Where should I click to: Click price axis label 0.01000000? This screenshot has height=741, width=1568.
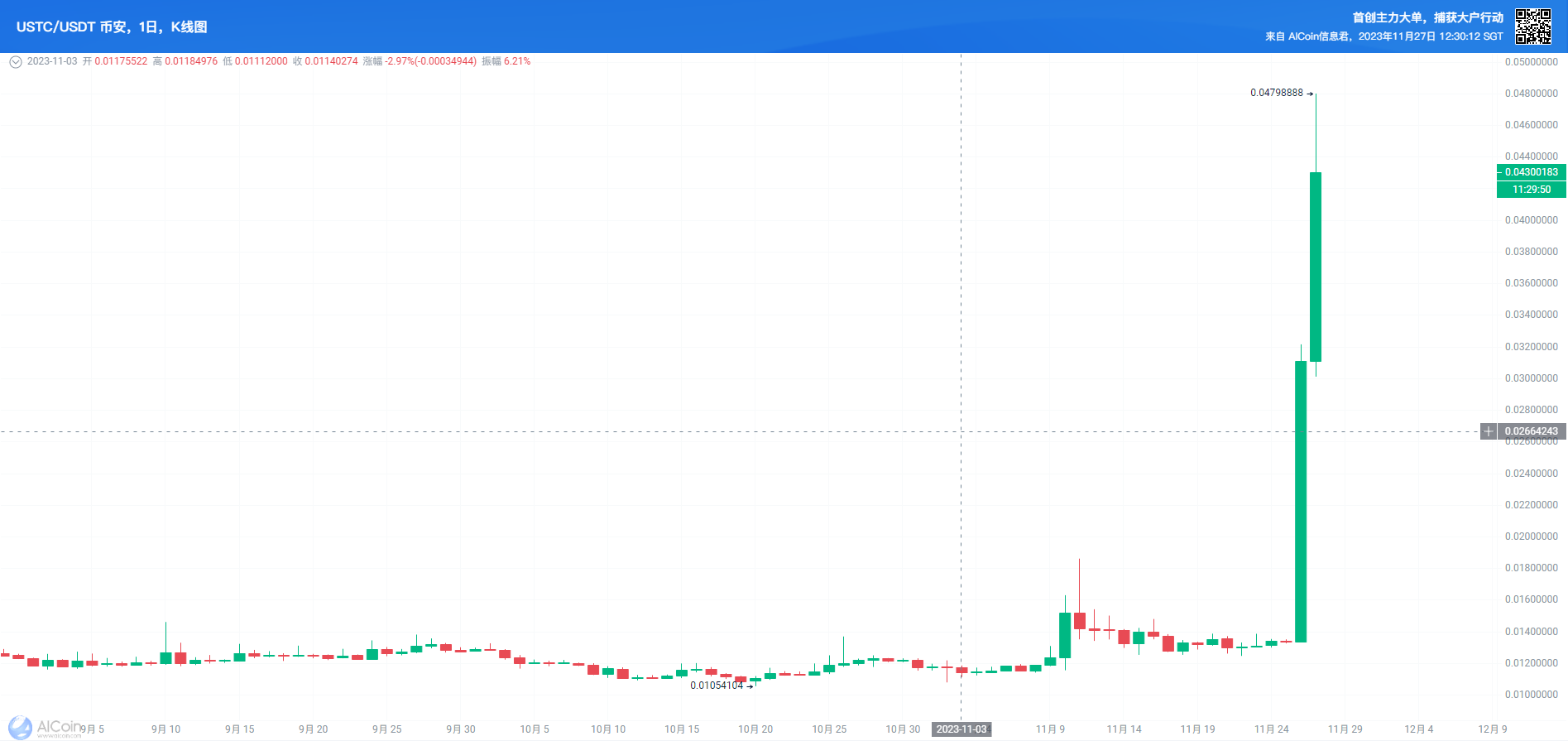tap(1531, 695)
